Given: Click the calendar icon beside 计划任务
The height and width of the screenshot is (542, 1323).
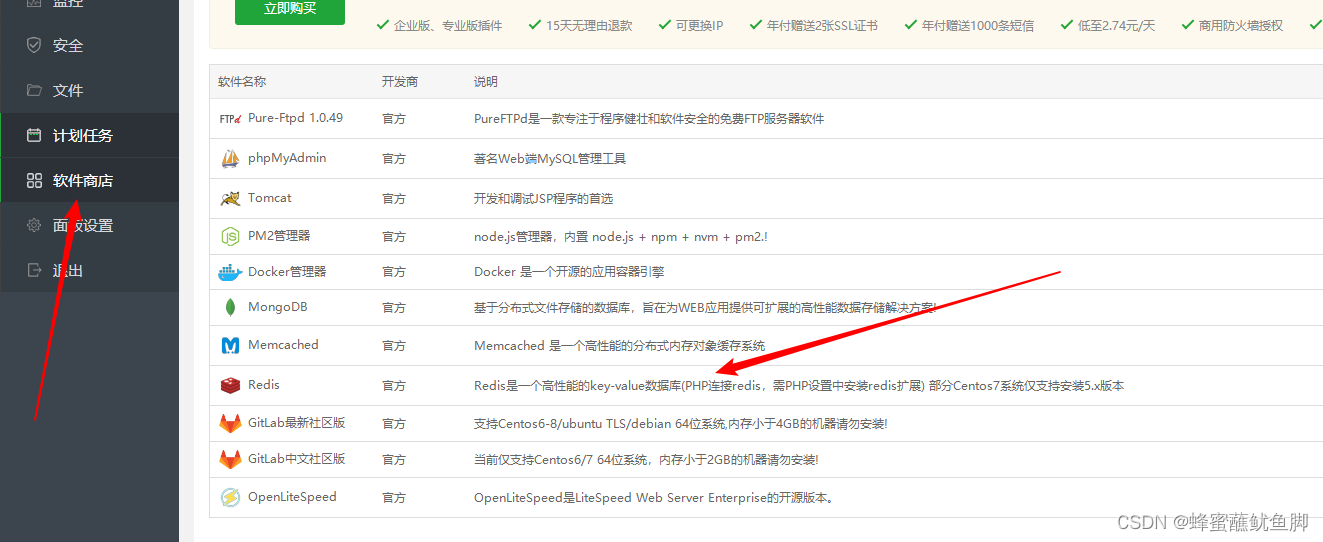Looking at the screenshot, I should coord(34,135).
